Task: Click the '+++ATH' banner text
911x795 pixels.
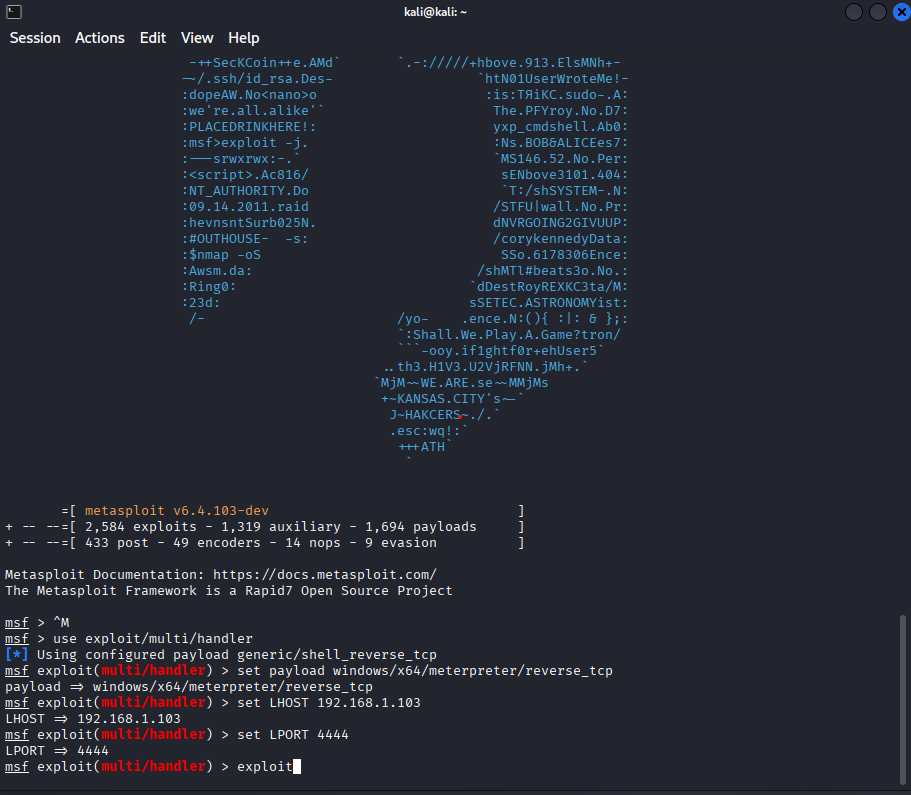Action: click(422, 447)
